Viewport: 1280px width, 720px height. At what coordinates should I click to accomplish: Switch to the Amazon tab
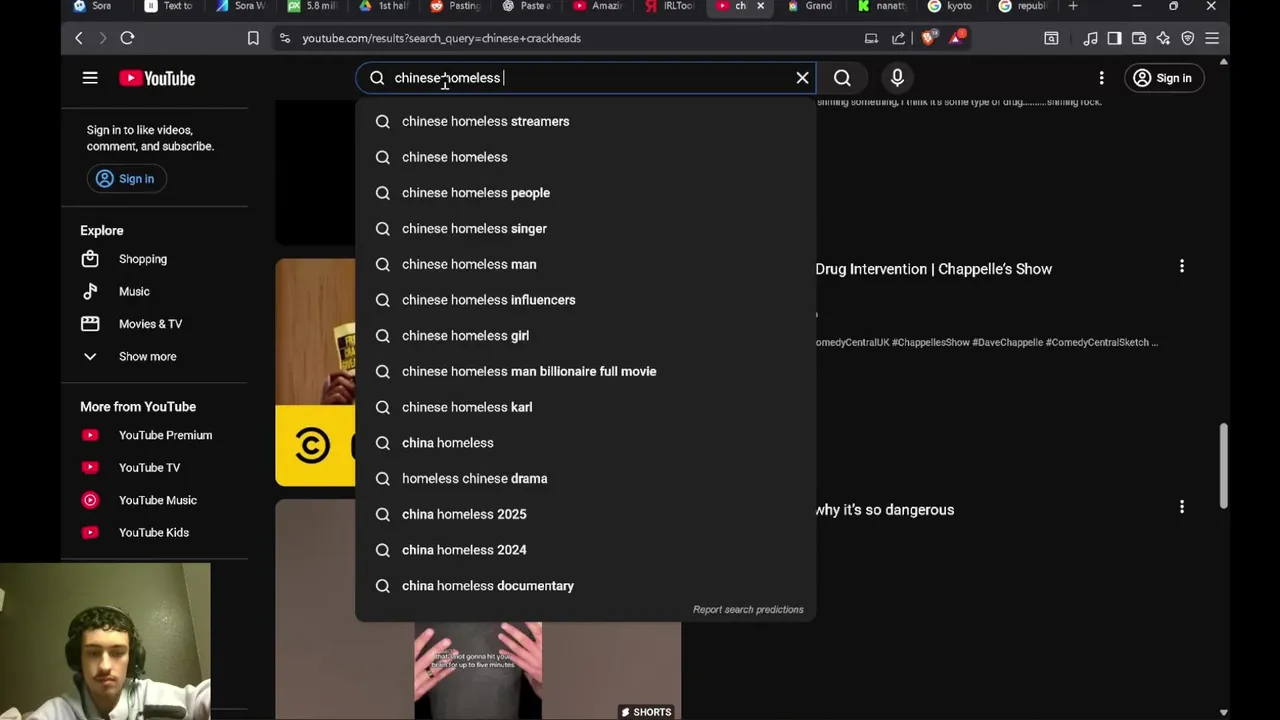pyautogui.click(x=599, y=6)
